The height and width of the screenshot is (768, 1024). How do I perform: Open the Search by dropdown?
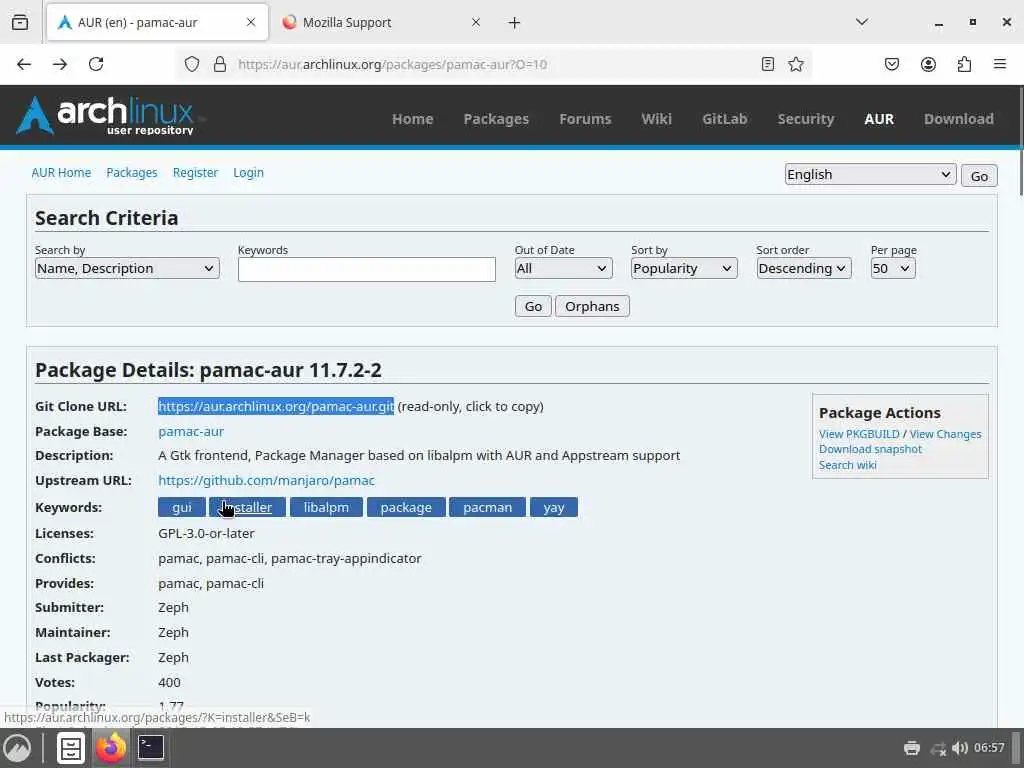click(x=127, y=268)
